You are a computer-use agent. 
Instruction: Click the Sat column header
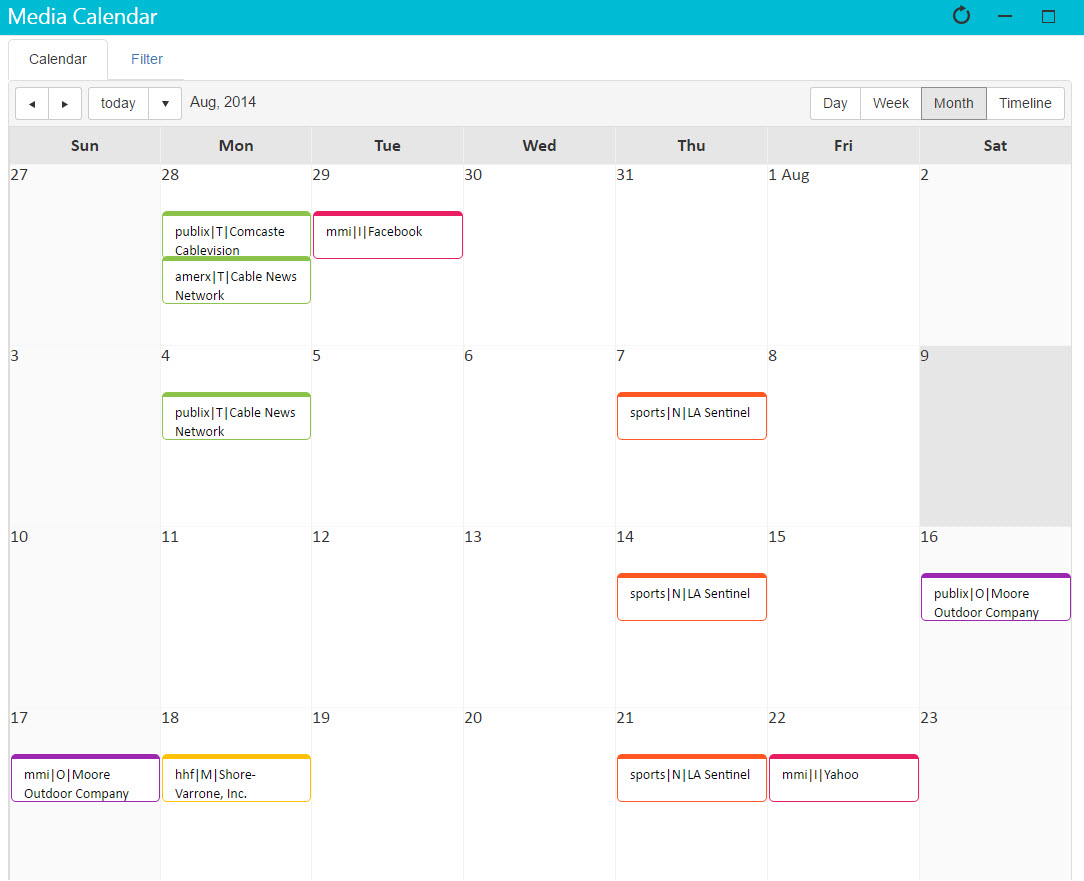[996, 146]
